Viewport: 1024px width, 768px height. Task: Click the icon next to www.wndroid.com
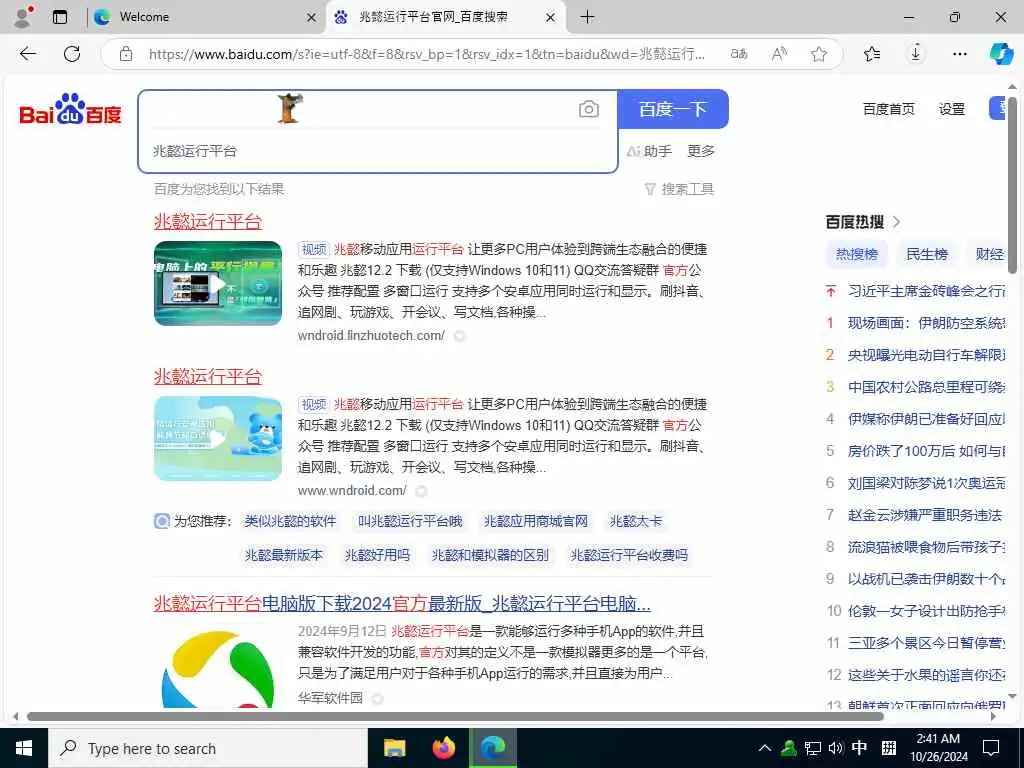[421, 490]
